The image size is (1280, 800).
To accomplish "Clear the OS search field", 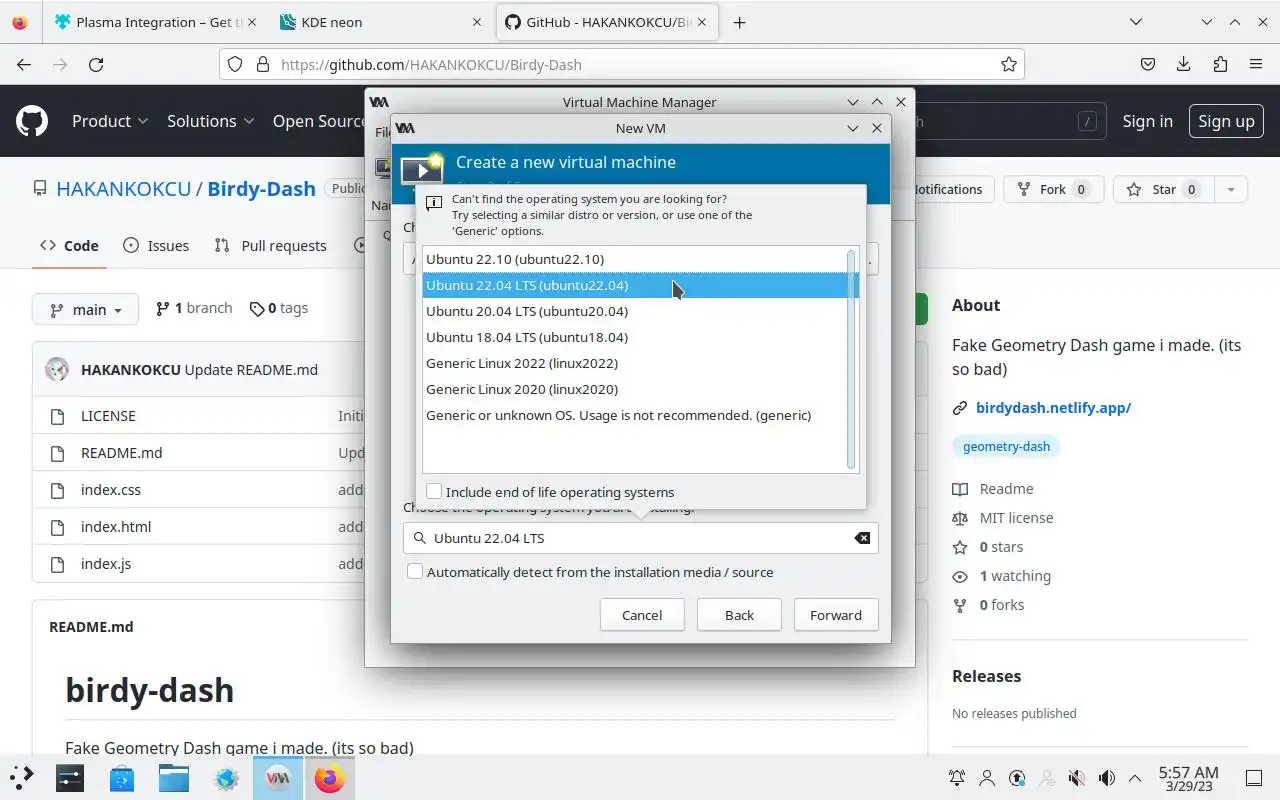I will 862,538.
